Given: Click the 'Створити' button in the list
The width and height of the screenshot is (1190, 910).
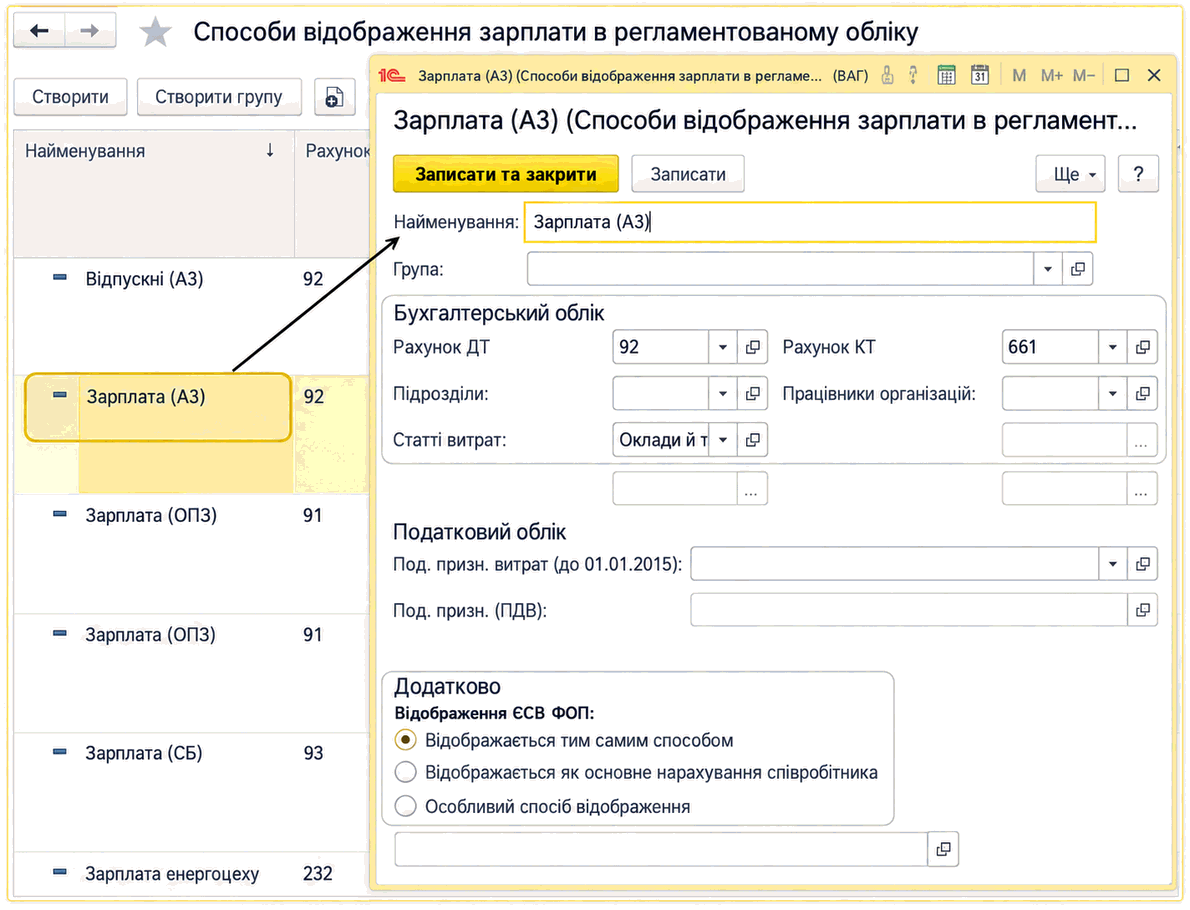Looking at the screenshot, I should click(71, 97).
